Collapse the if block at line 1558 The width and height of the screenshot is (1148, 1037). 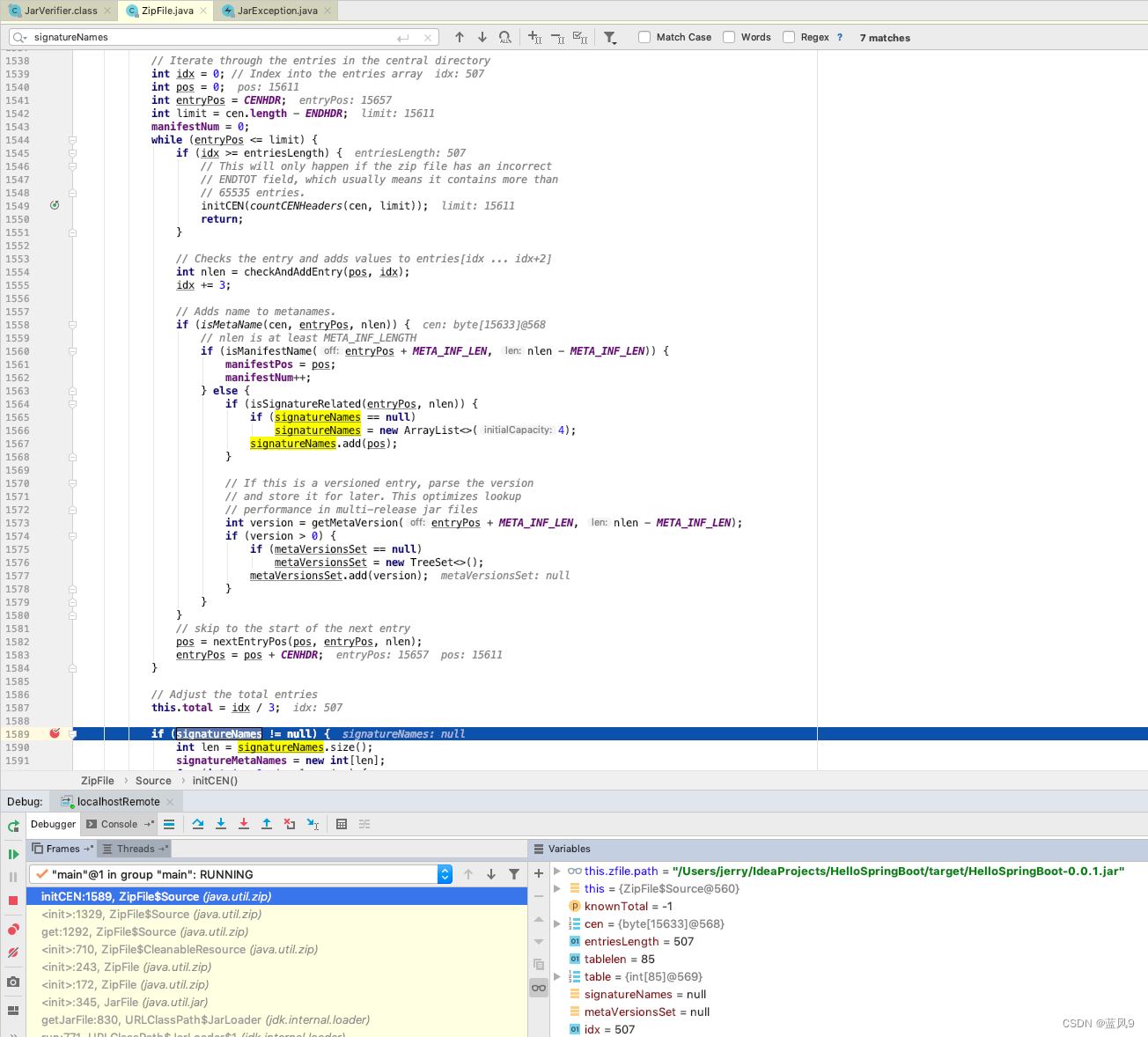[x=72, y=325]
